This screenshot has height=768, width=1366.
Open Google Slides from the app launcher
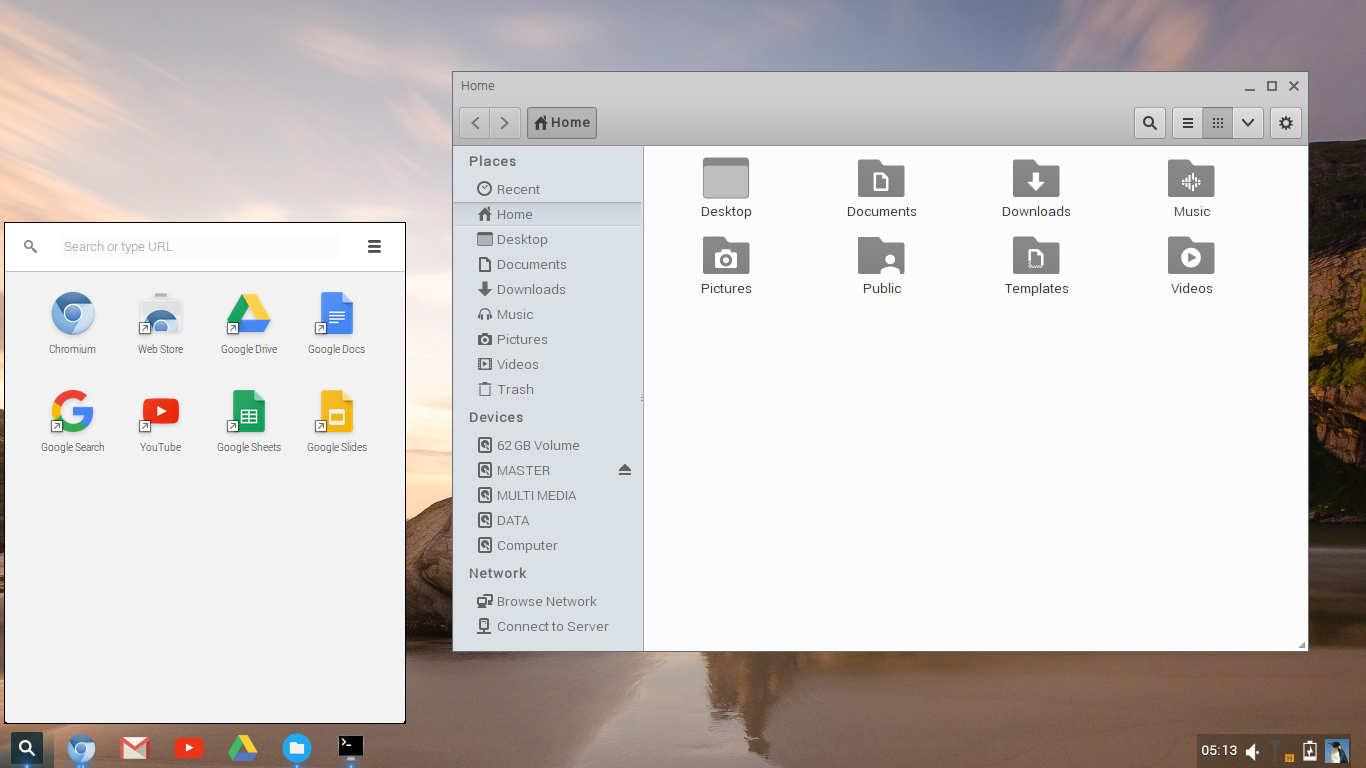tap(337, 421)
